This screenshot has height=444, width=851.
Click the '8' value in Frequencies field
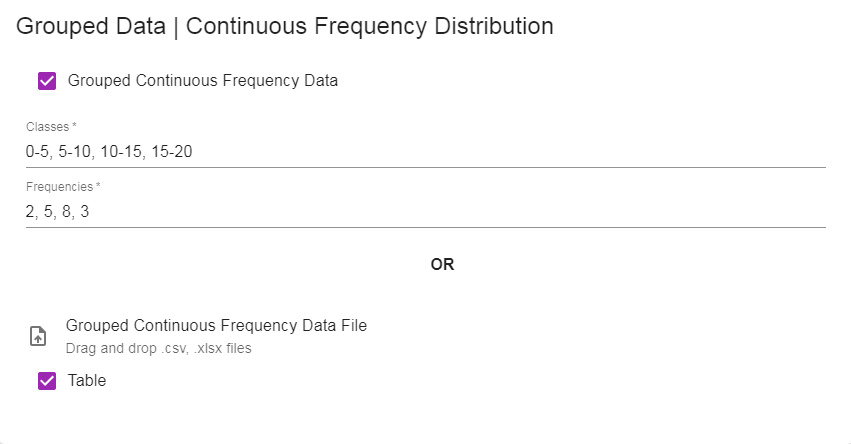(x=66, y=211)
